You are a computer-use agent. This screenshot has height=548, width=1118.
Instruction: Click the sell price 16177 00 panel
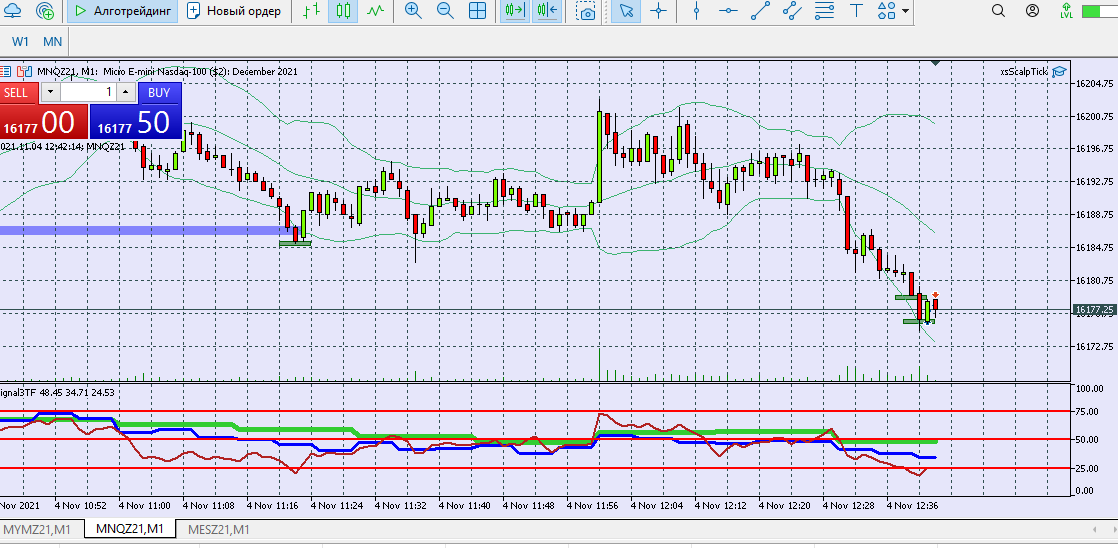coord(43,122)
